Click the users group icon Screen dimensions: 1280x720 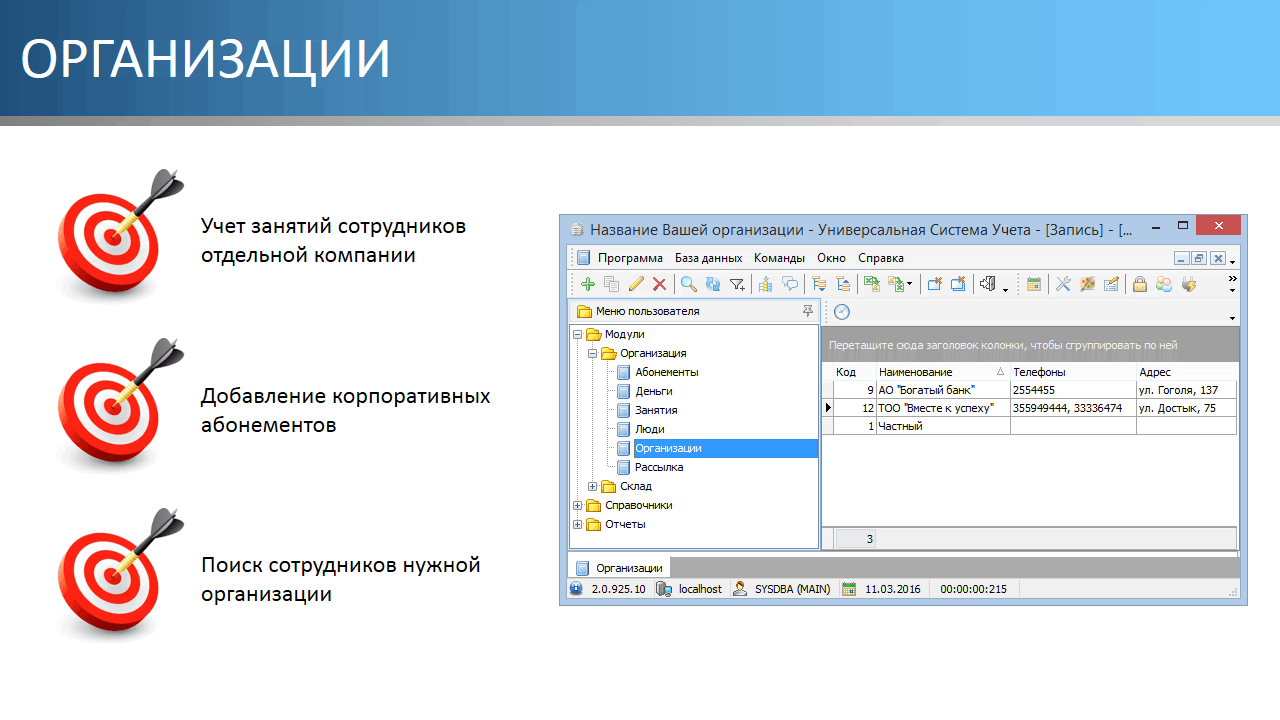tap(1164, 284)
